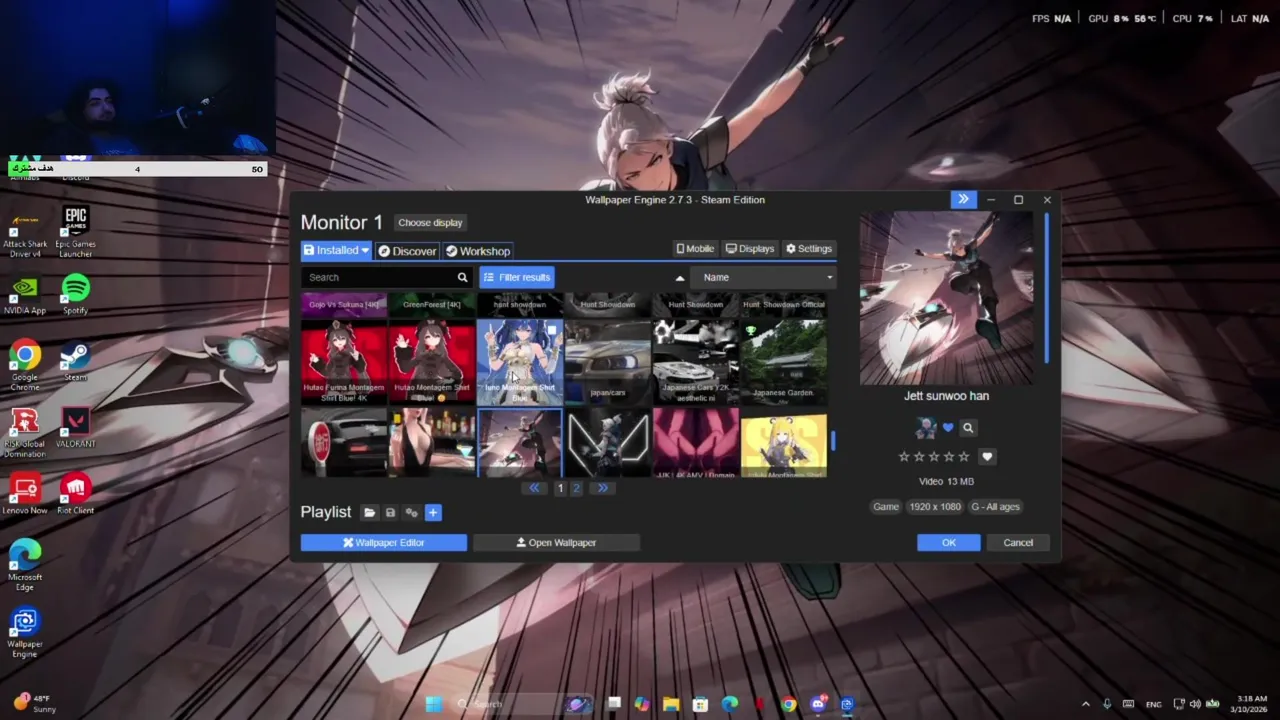Rate wallpaper three stars

pyautogui.click(x=934, y=456)
